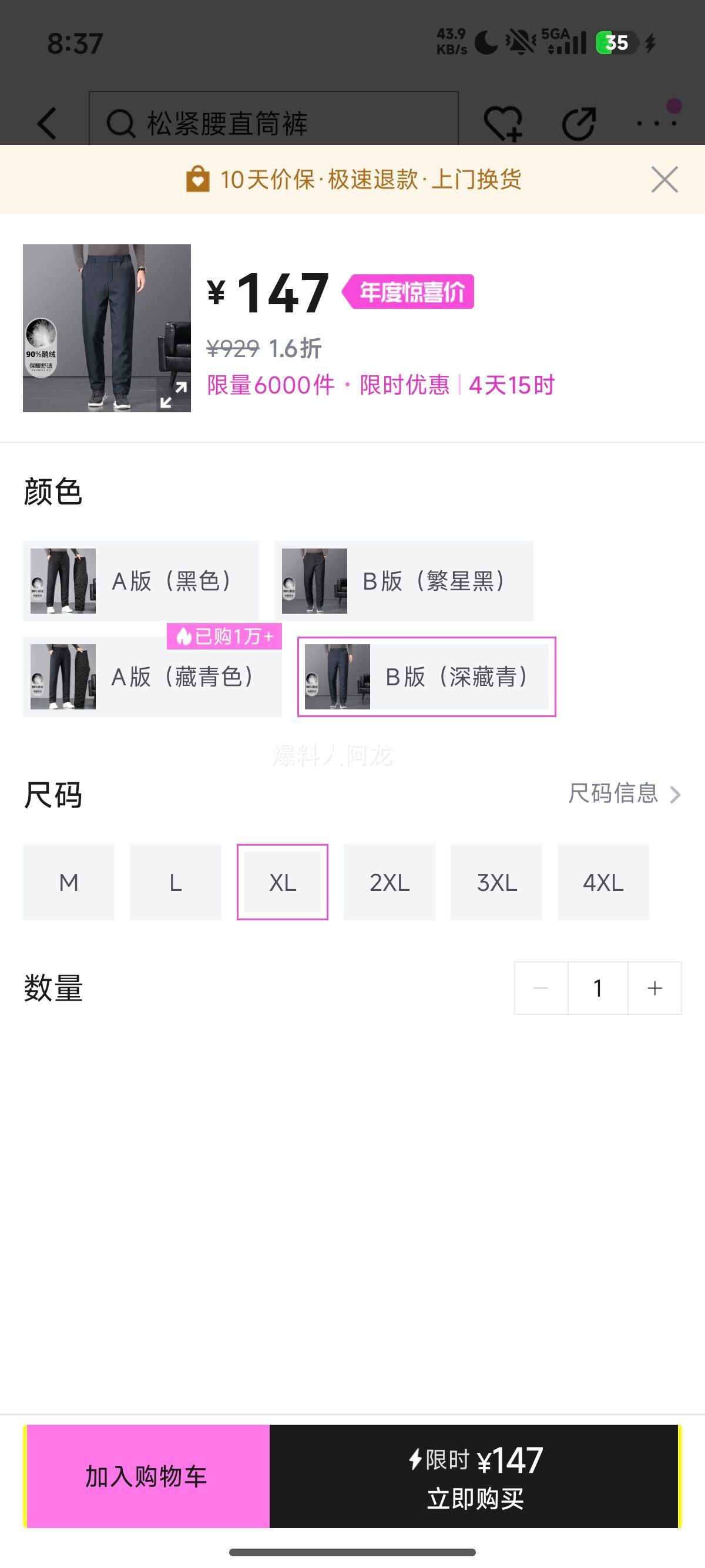Tap the add-to-favorites heart icon
Viewport: 705px width, 1568px height.
point(503,123)
